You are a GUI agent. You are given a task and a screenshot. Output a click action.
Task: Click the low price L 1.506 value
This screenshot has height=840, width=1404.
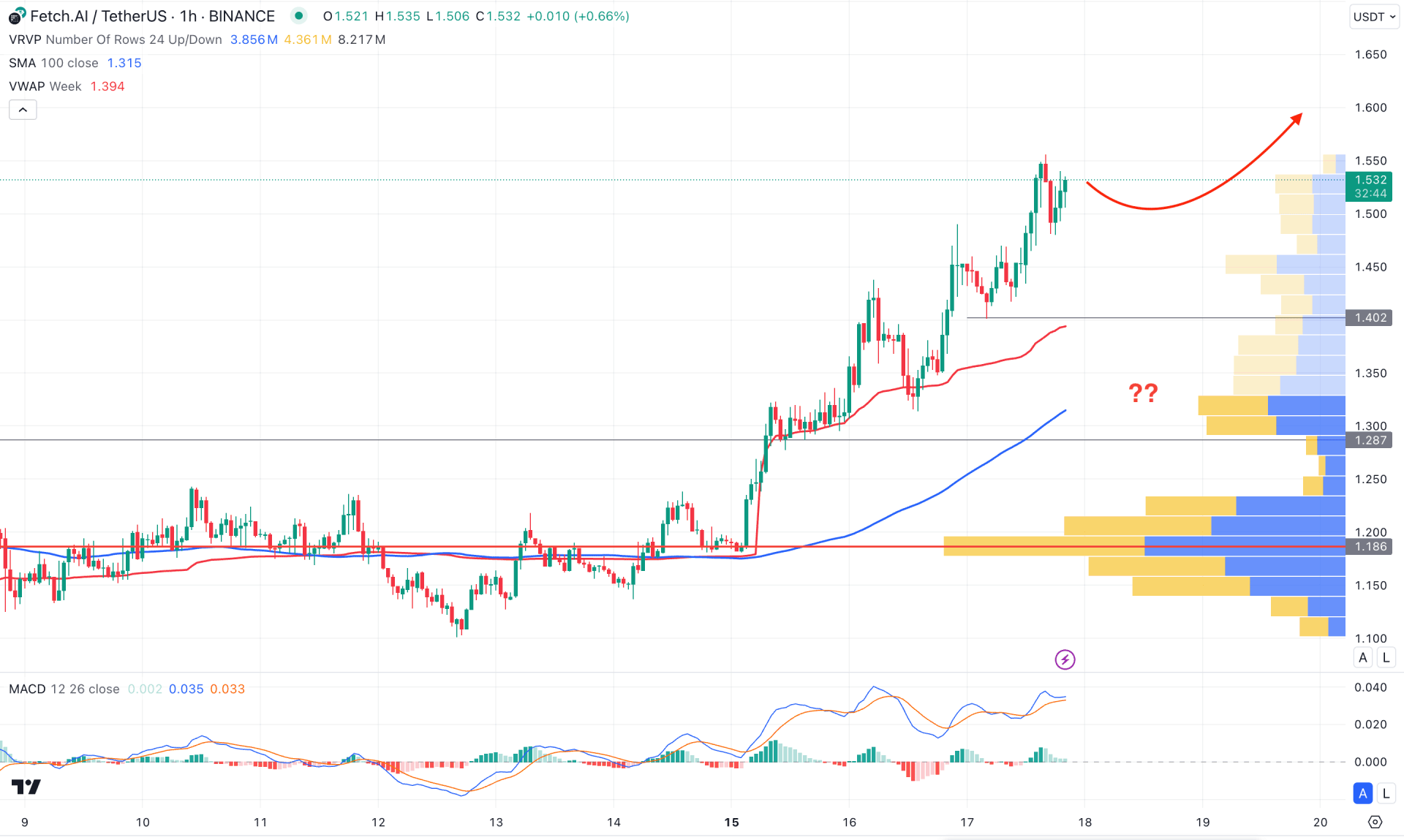pos(448,16)
